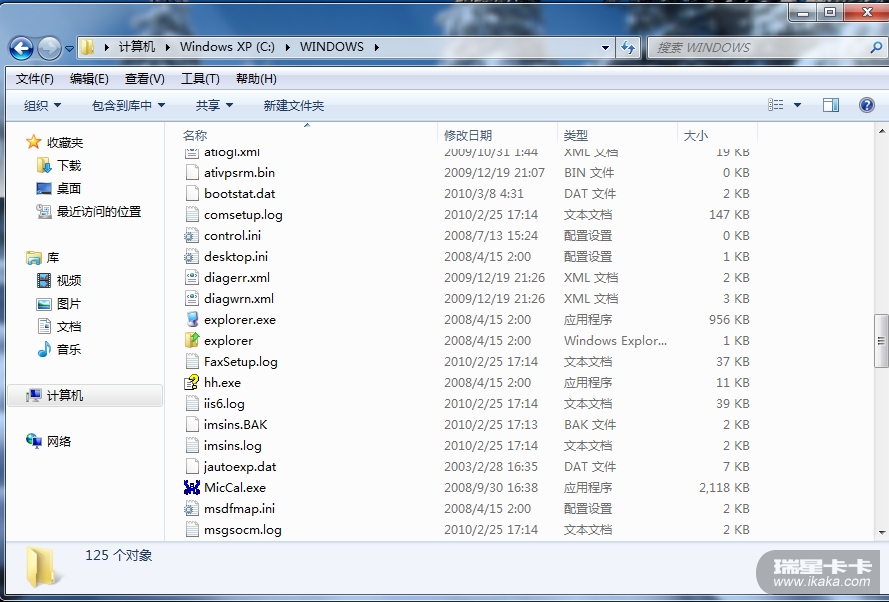Click the Downloads folder icon in sidebar
Screen dimensions: 889x602
(44, 166)
